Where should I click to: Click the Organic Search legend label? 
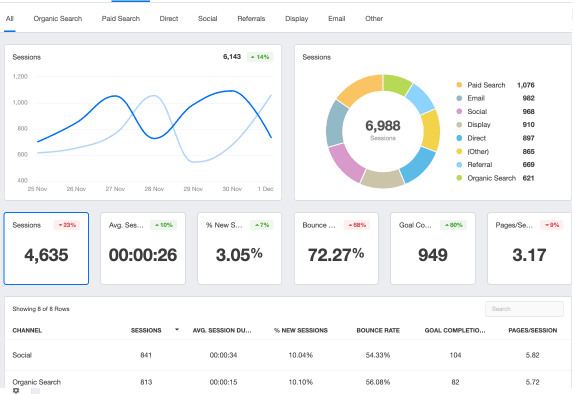click(x=492, y=178)
